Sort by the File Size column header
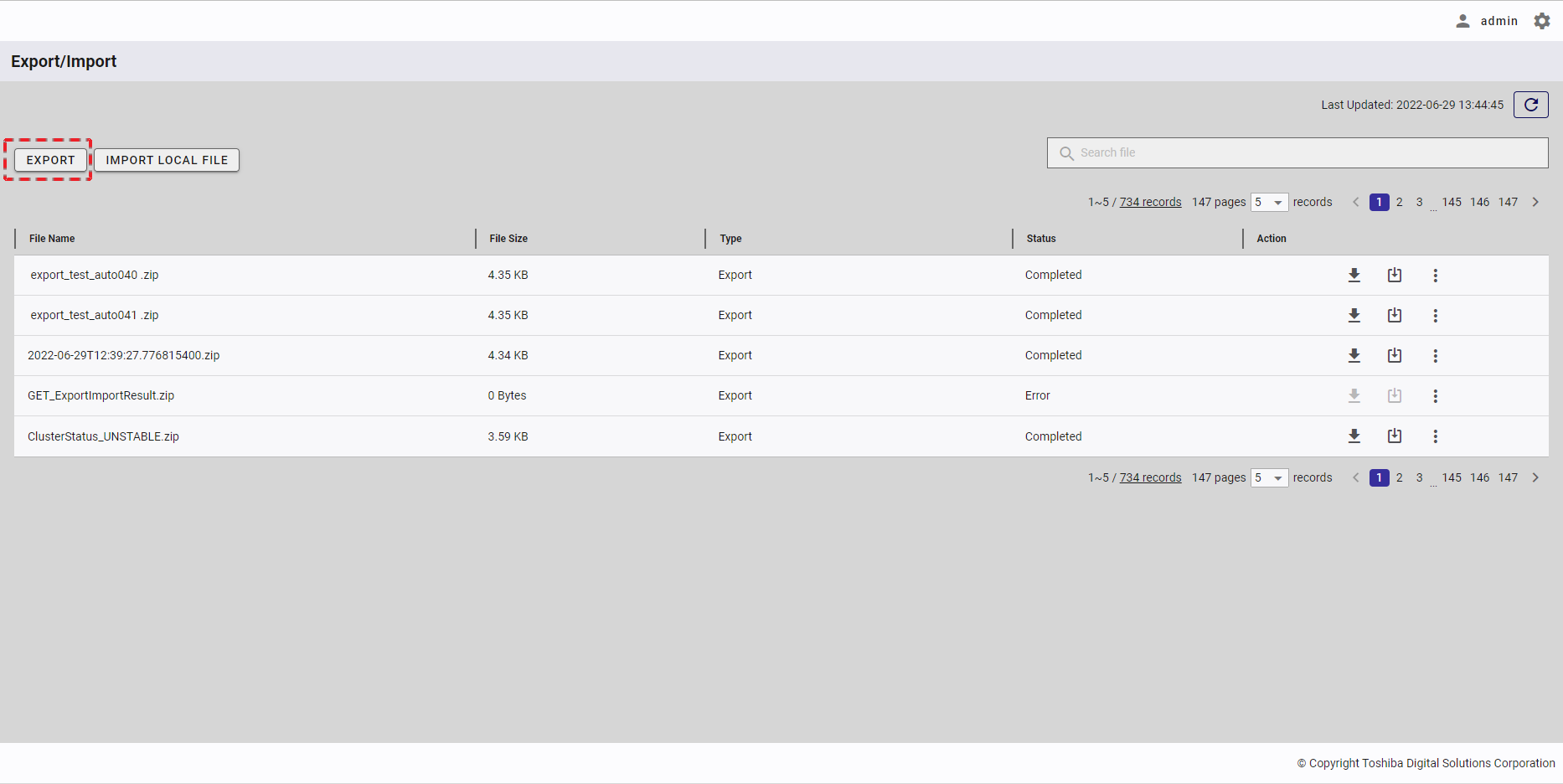 pos(508,239)
